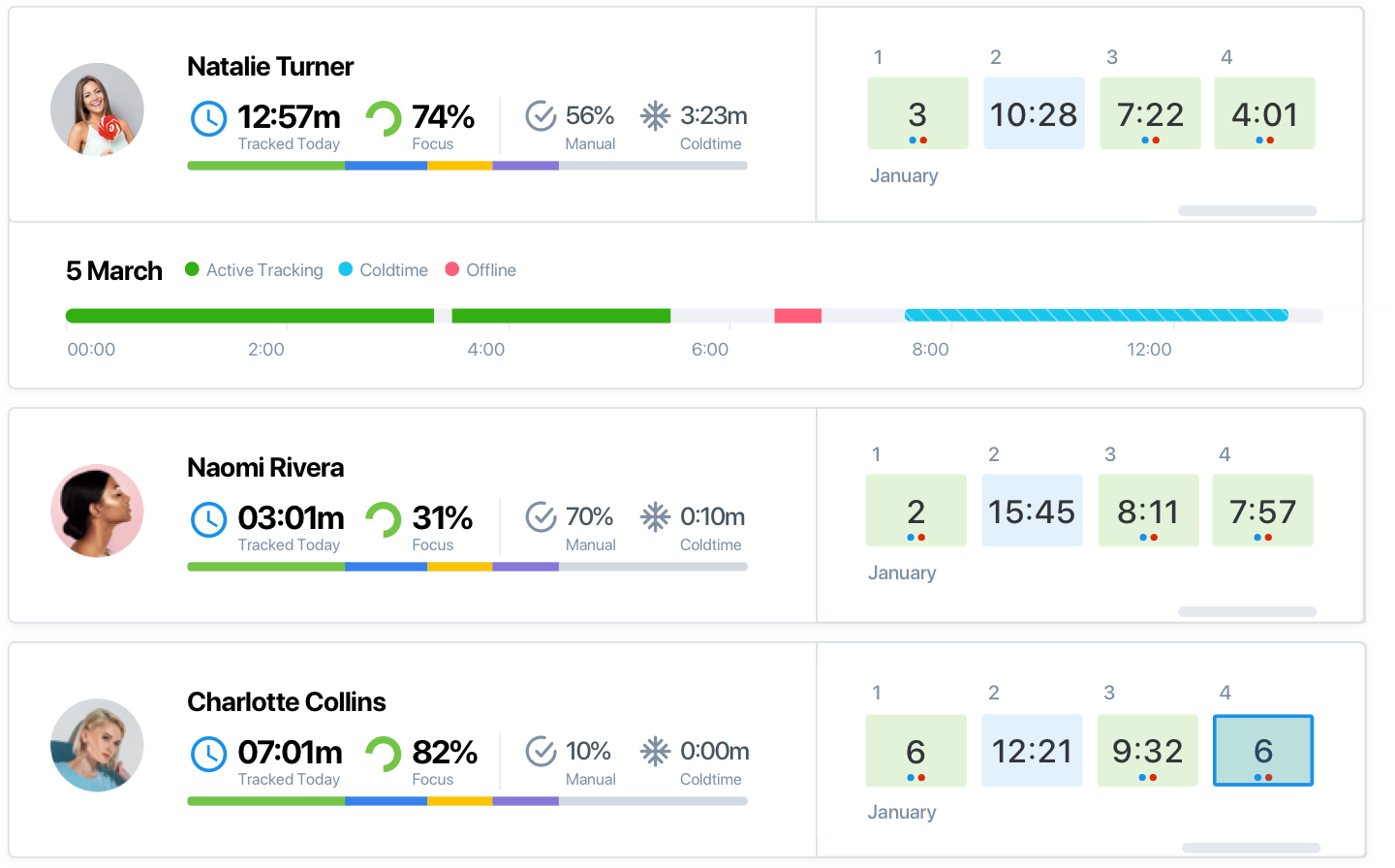This screenshot has height=868, width=1395.
Task: Click Natalie Turner's manual checkmark icon
Action: [x=541, y=116]
